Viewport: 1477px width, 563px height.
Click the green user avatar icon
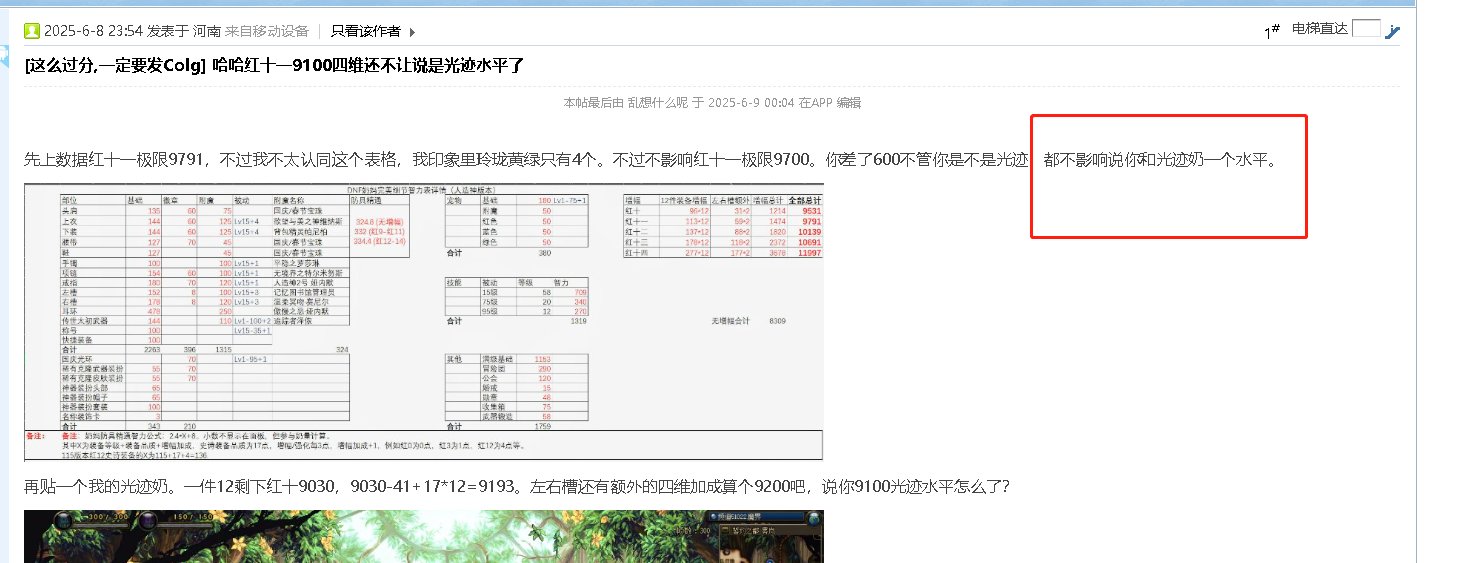click(32, 31)
